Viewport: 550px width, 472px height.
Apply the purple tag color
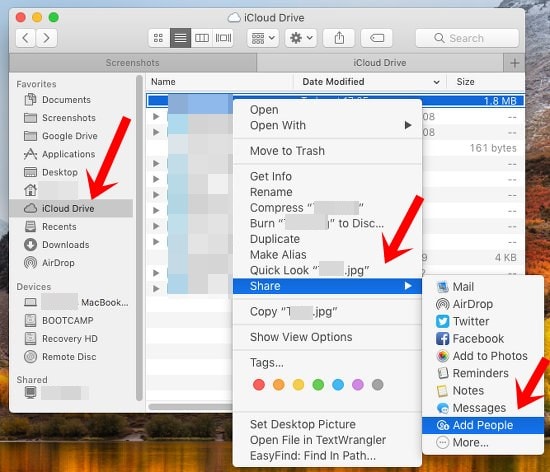click(x=358, y=385)
